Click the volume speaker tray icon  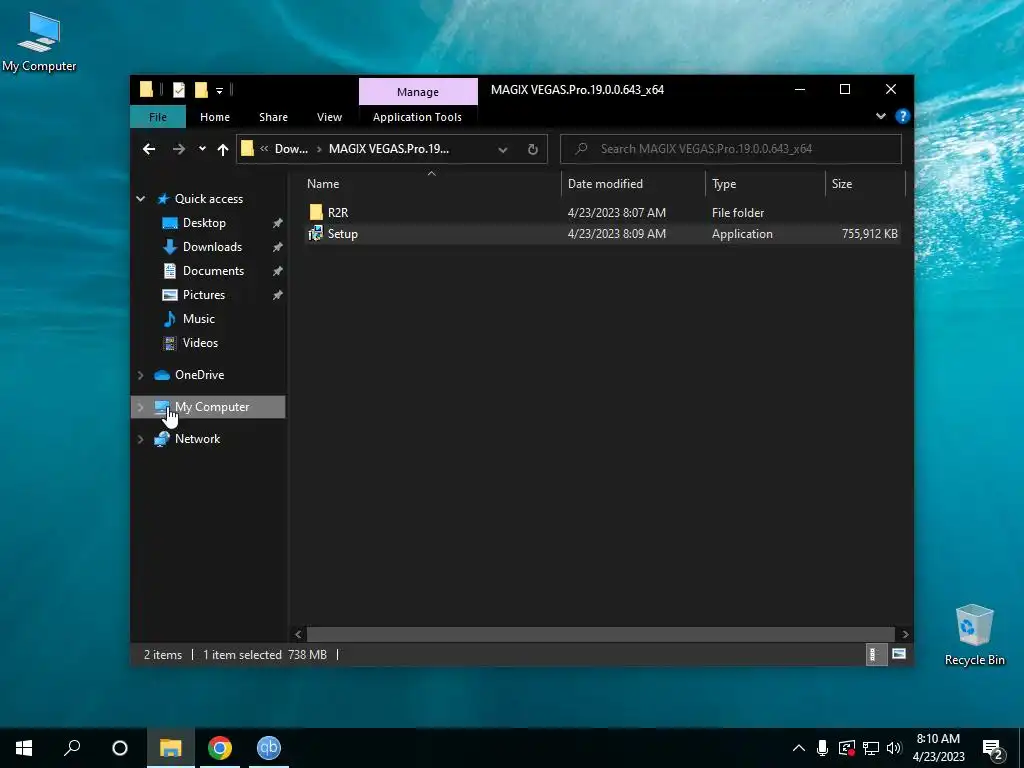click(894, 748)
